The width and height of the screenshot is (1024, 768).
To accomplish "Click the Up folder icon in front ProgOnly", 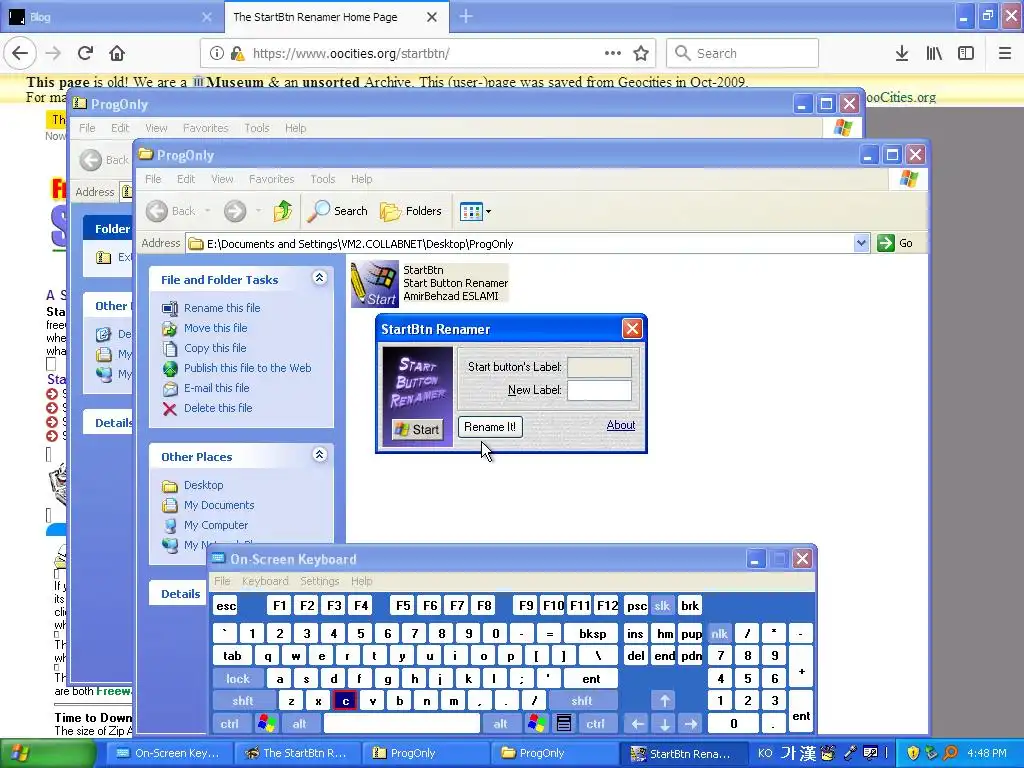I will tap(283, 211).
